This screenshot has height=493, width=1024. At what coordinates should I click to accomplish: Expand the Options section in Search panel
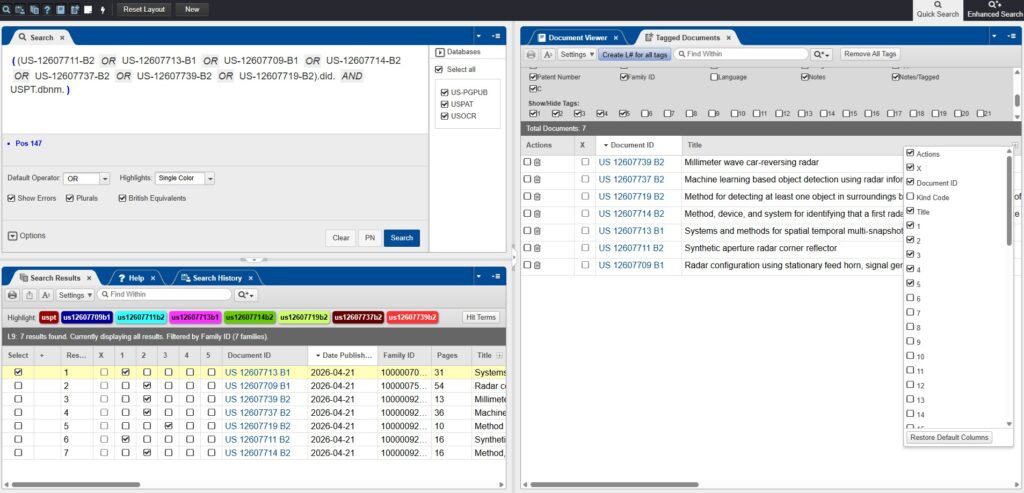12,236
